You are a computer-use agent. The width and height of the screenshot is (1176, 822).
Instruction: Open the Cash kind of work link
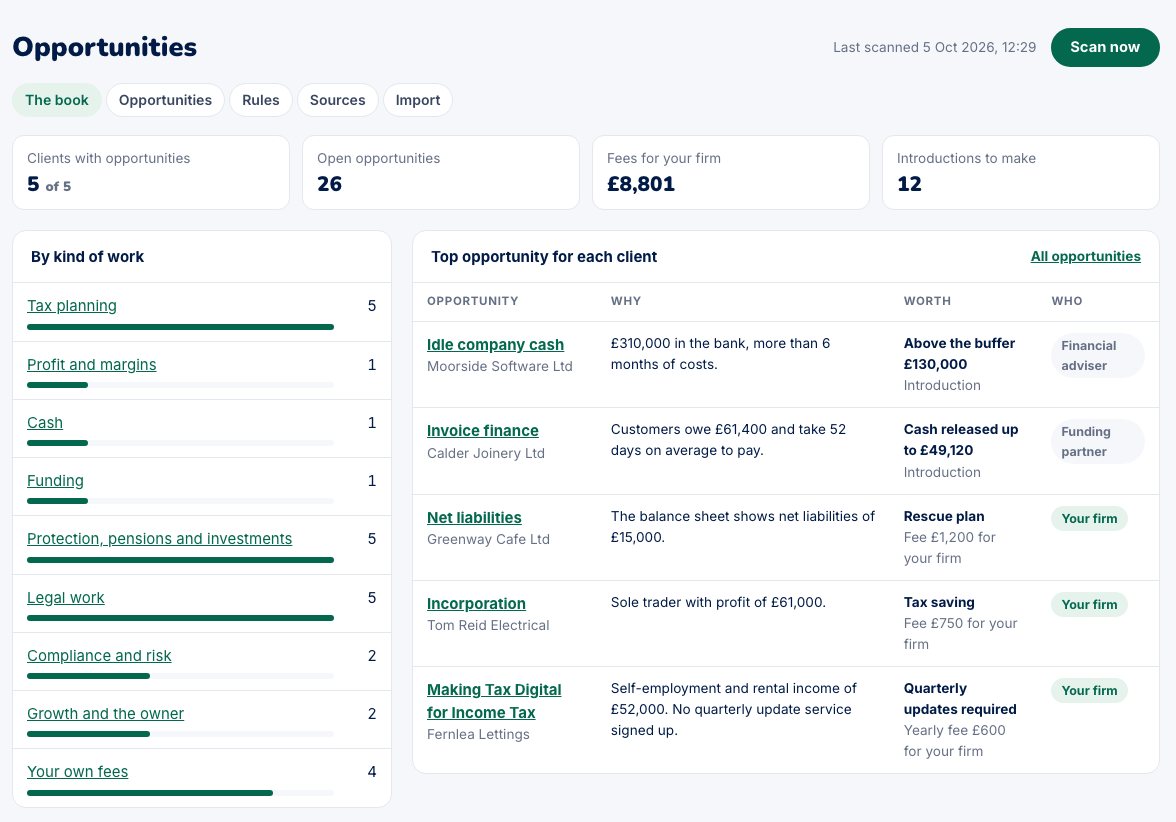pyautogui.click(x=45, y=423)
